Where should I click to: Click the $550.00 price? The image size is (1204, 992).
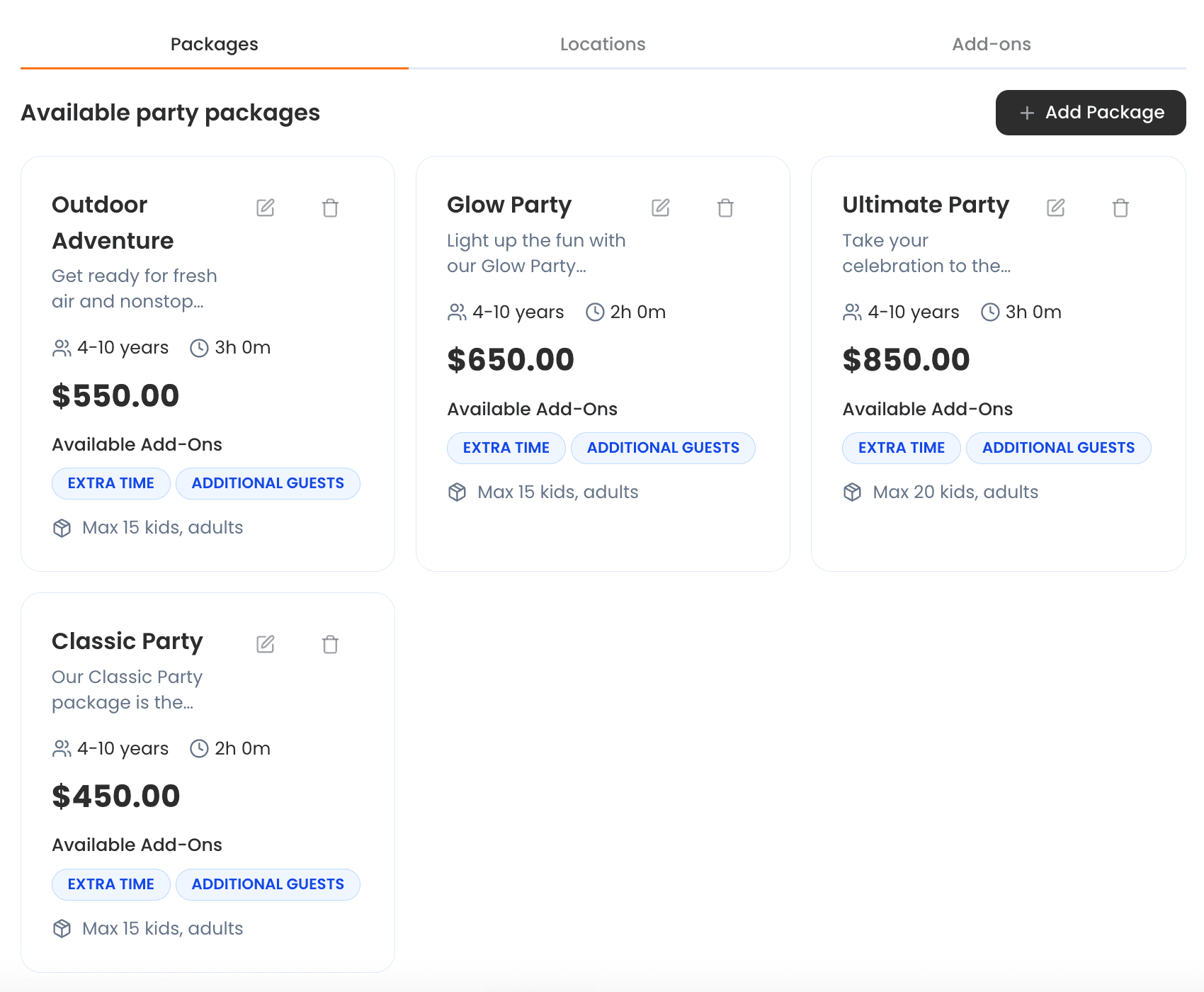(115, 395)
